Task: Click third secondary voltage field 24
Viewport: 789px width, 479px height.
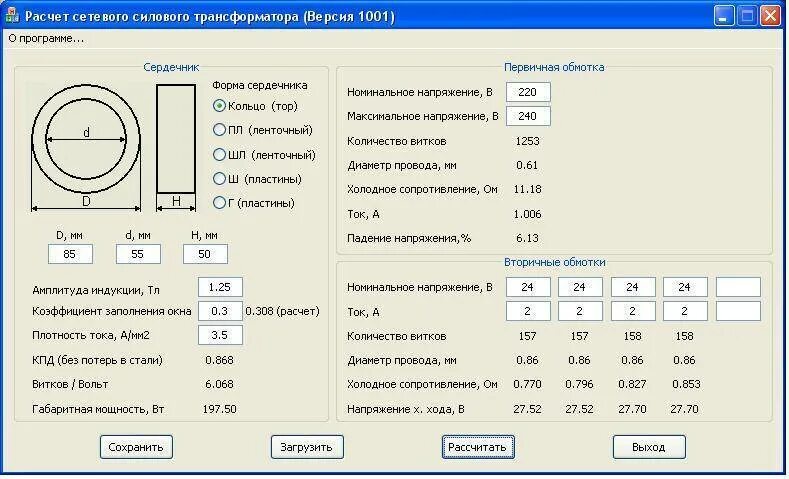Action: (633, 287)
